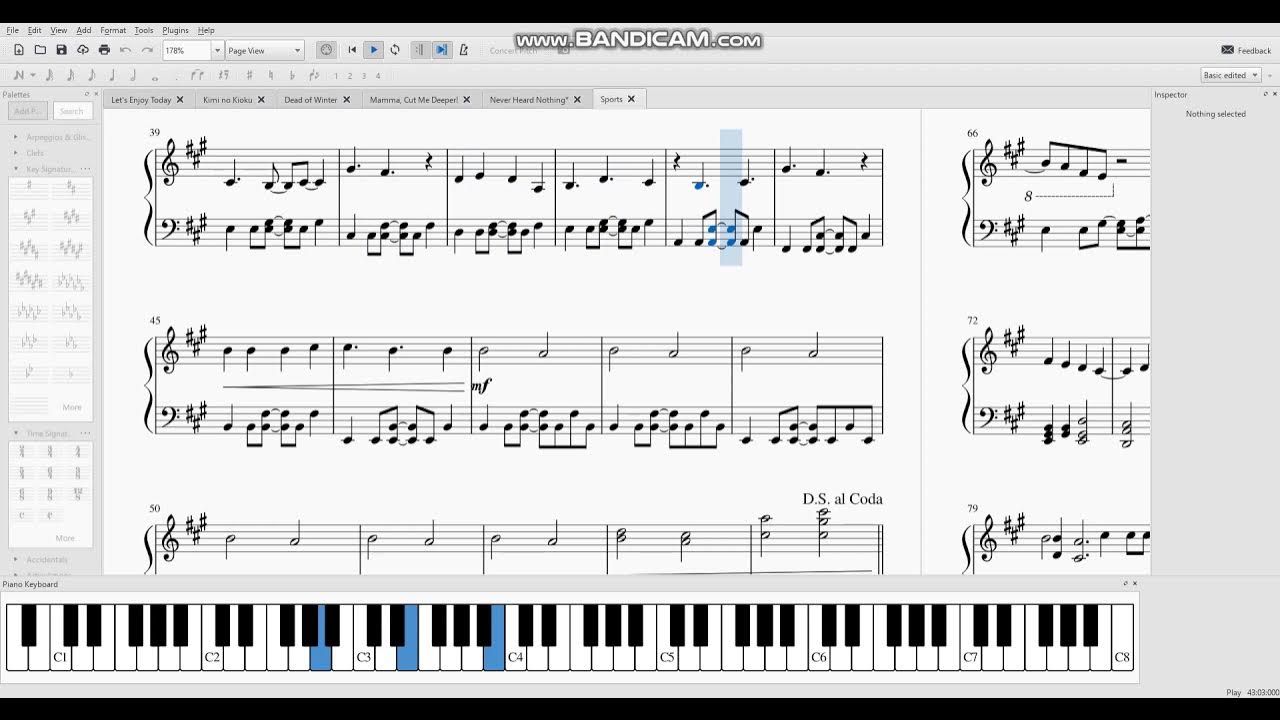Toggle the metronome icon
Screen dimensions: 1280x720
point(463,50)
